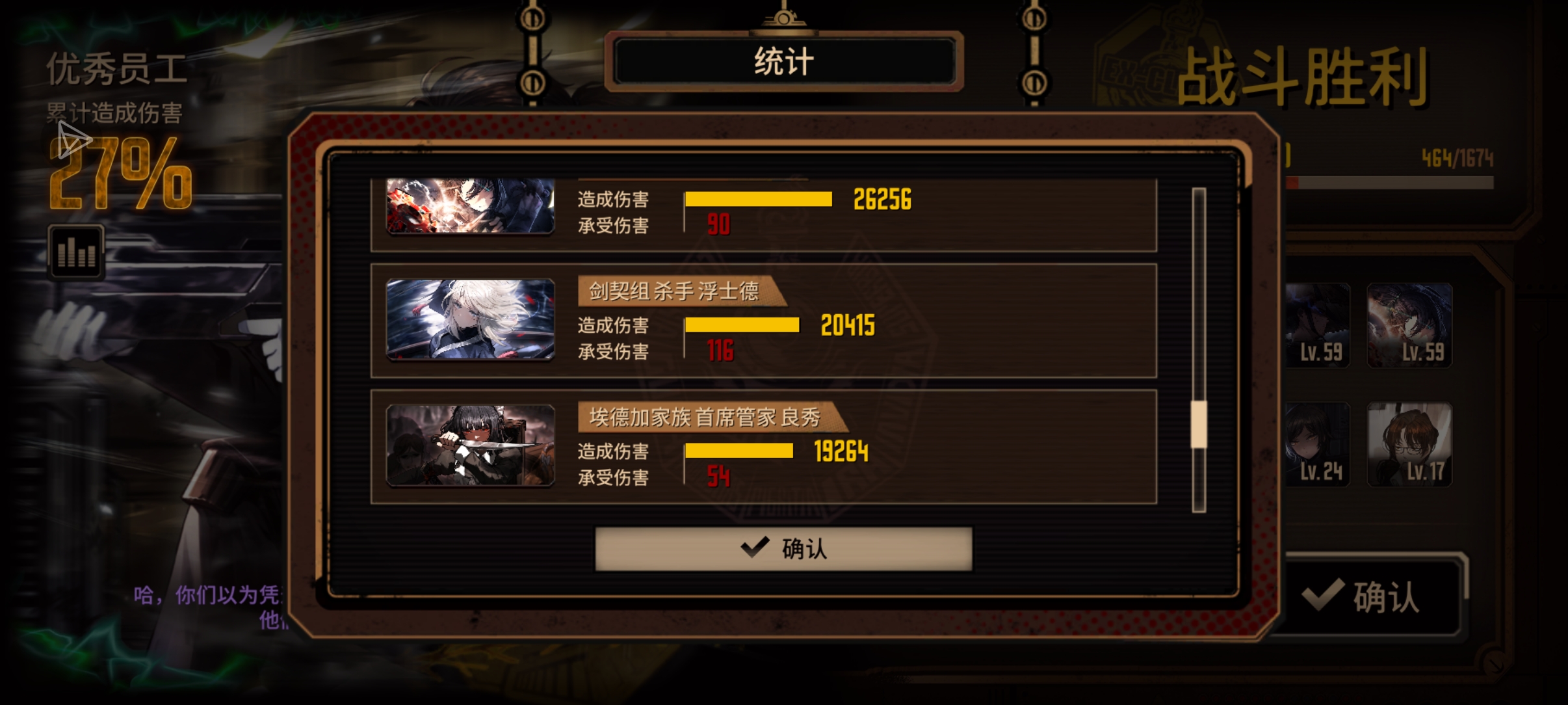Click the left Lv. 59 character card
The width and height of the screenshot is (1568, 705).
(1317, 325)
